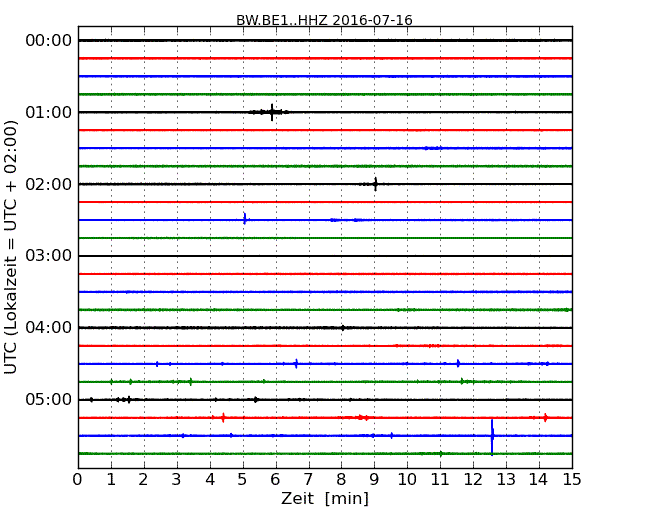Image resolution: width=650 pixels, height=520 pixels.
Task: Click the 05:00 time label
Action: pyautogui.click(x=49, y=399)
